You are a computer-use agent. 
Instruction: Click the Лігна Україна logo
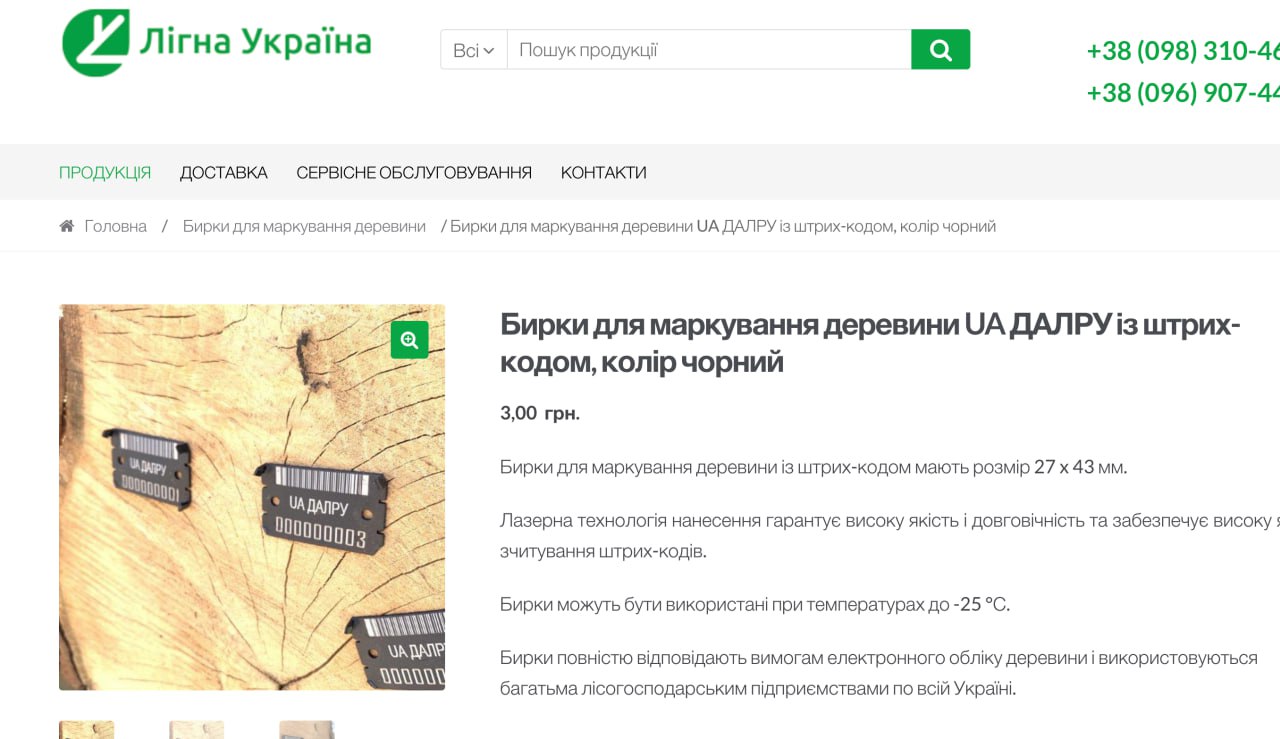tap(216, 43)
